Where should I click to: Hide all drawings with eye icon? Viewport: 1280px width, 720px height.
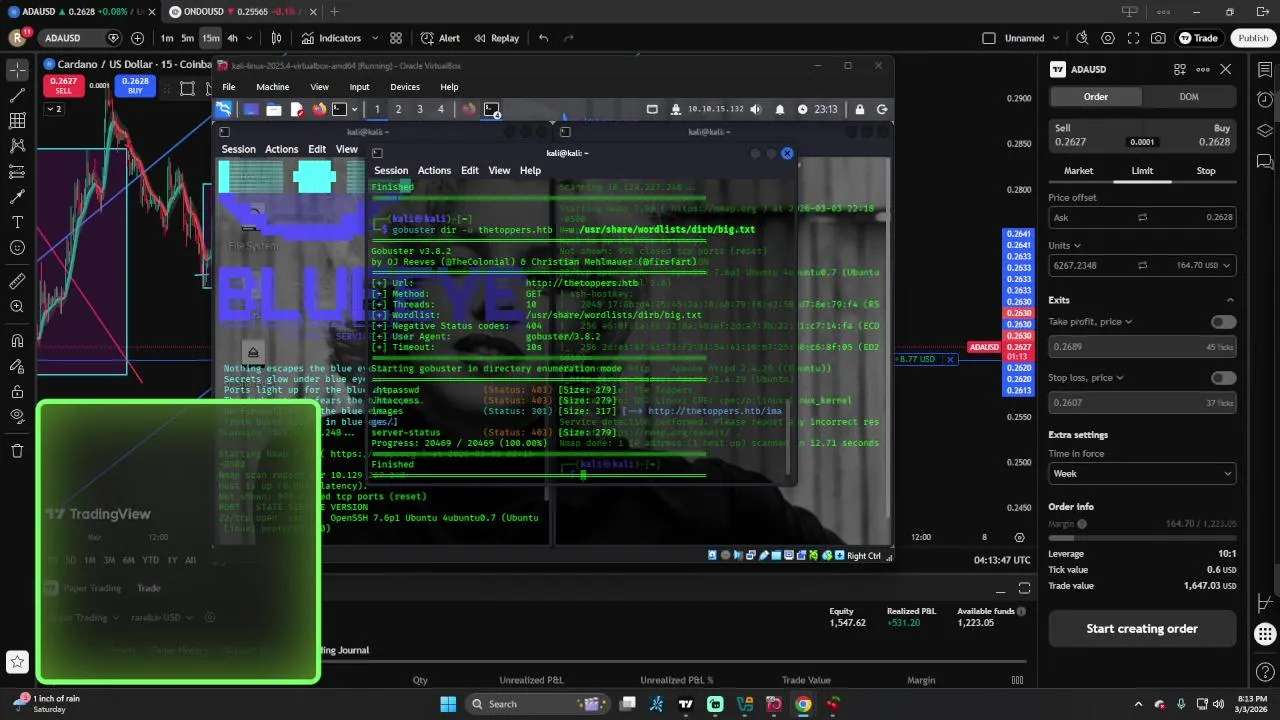(17, 417)
